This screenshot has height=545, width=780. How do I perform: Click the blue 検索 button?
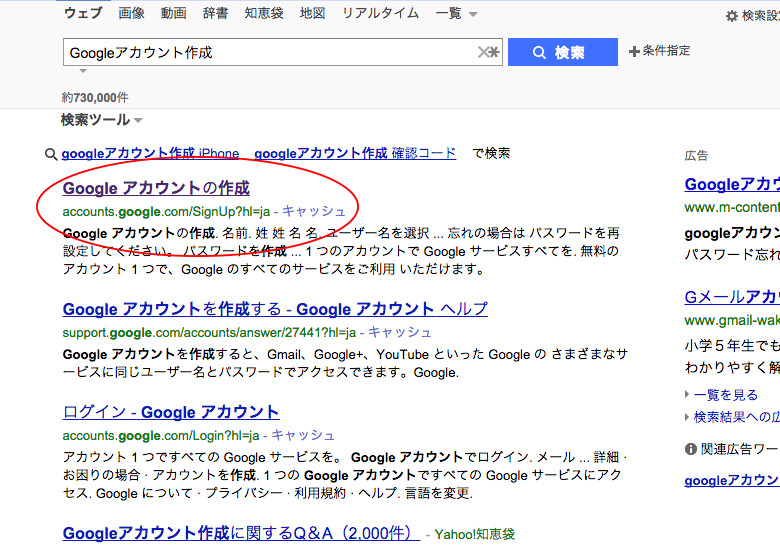pos(563,52)
